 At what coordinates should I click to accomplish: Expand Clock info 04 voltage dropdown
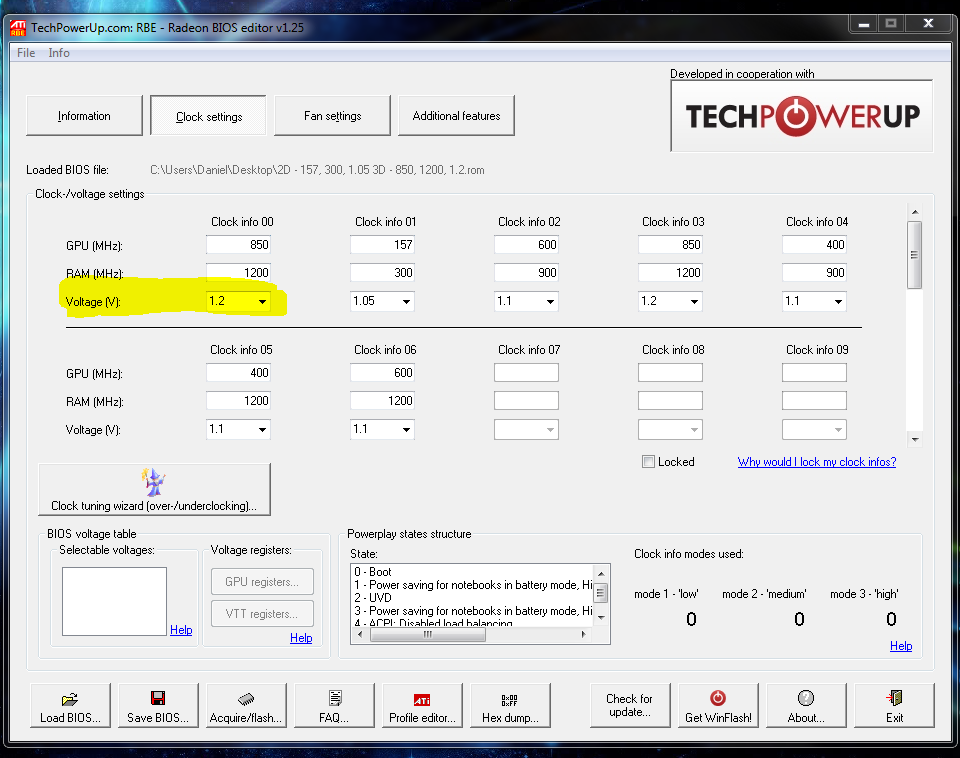click(838, 301)
